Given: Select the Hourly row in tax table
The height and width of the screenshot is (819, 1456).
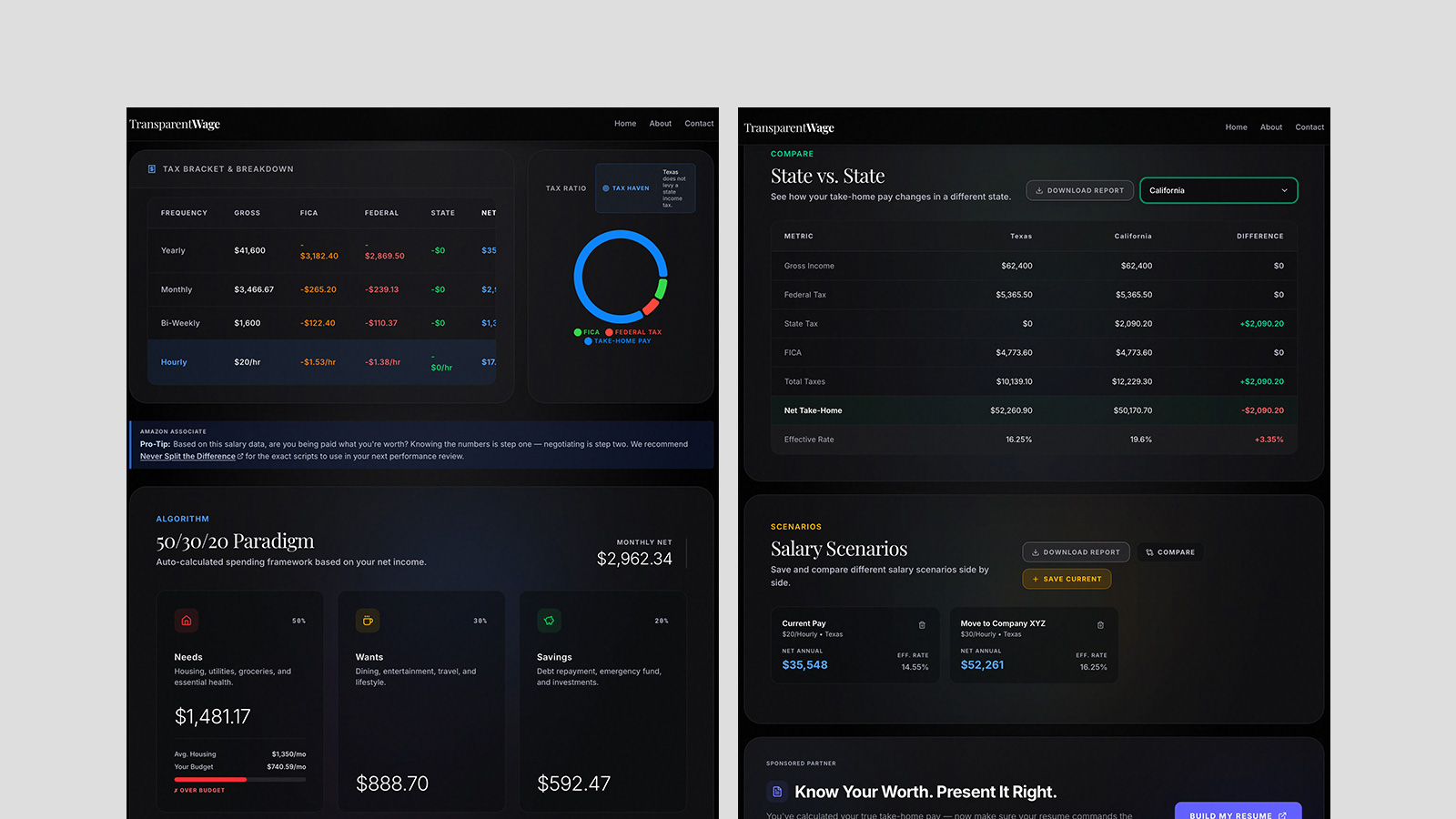Looking at the screenshot, I should (x=321, y=362).
